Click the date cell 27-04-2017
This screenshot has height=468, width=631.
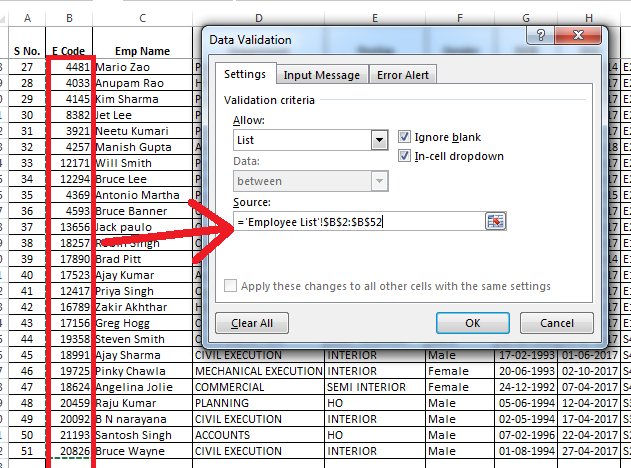coord(589,451)
